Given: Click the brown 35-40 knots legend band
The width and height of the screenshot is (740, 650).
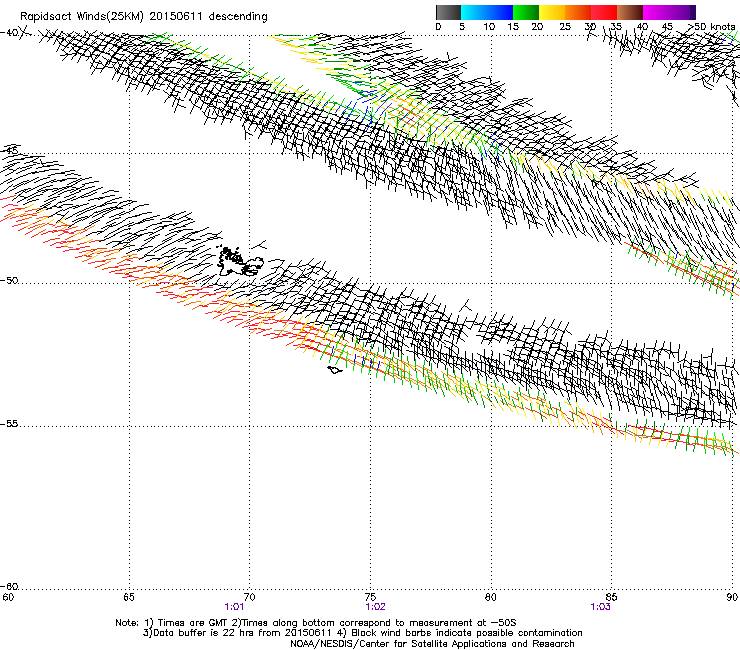Looking at the screenshot, I should [x=630, y=12].
